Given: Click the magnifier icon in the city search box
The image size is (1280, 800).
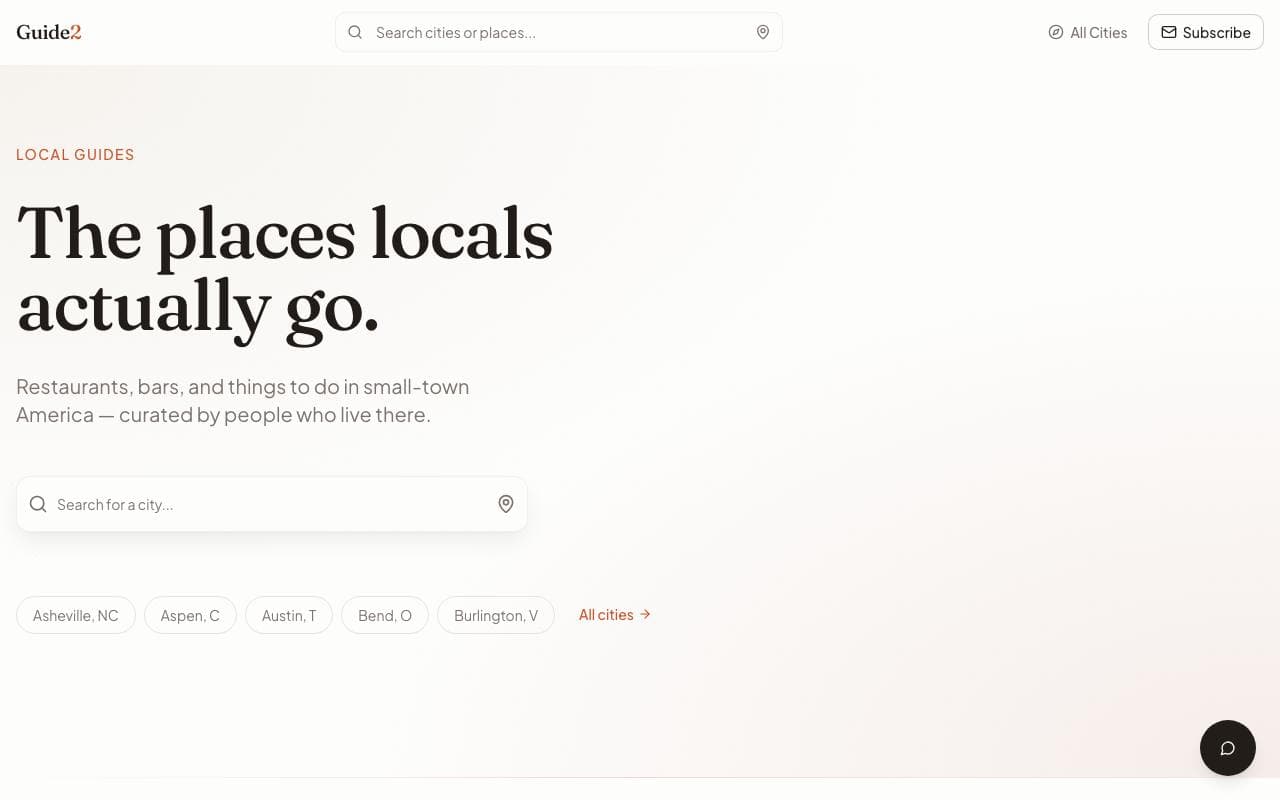Looking at the screenshot, I should (x=38, y=504).
